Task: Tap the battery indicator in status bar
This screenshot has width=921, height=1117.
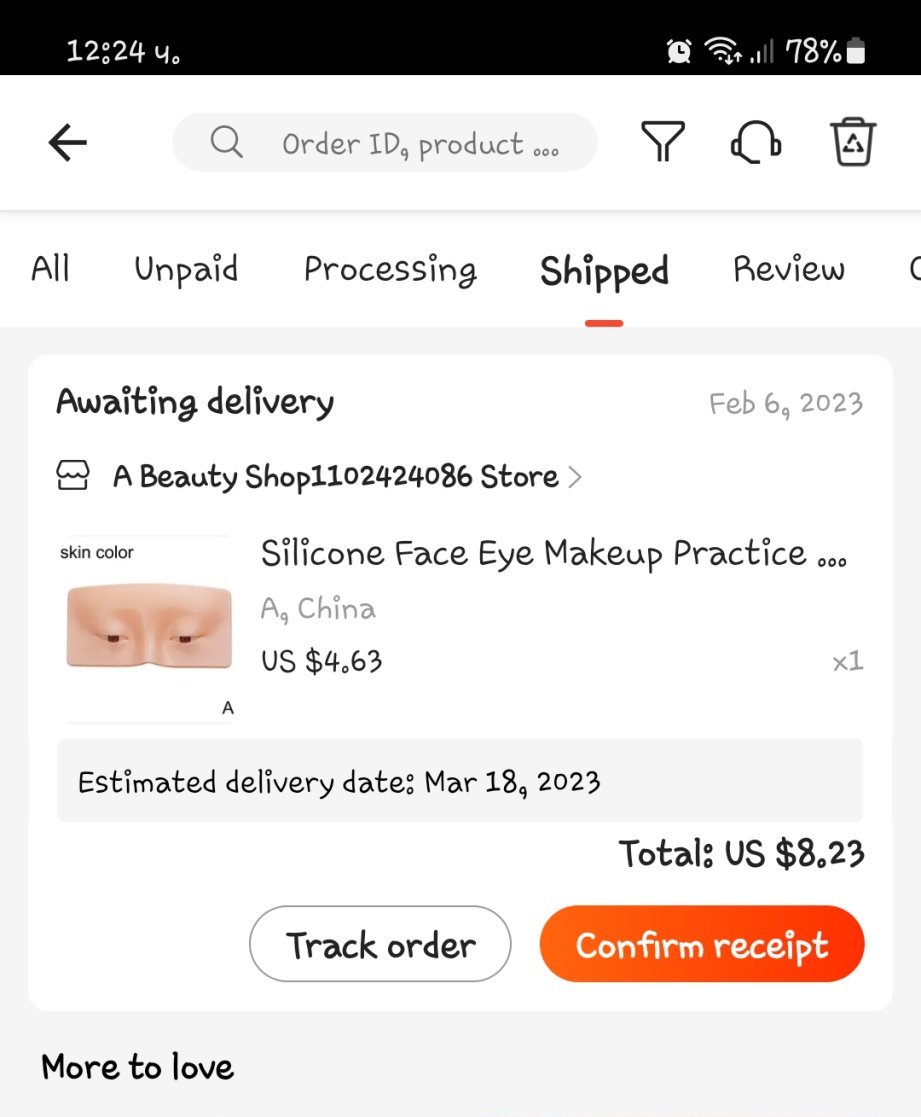Action: tap(856, 51)
